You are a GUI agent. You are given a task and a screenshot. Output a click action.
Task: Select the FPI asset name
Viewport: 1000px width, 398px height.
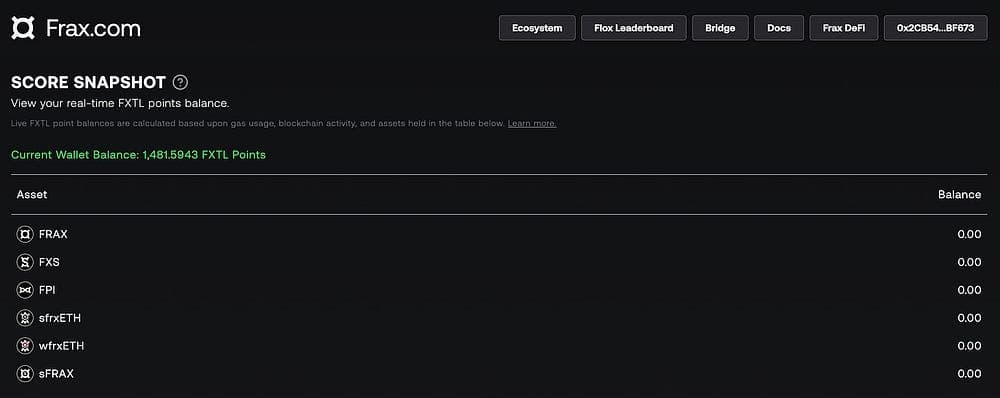(47, 290)
